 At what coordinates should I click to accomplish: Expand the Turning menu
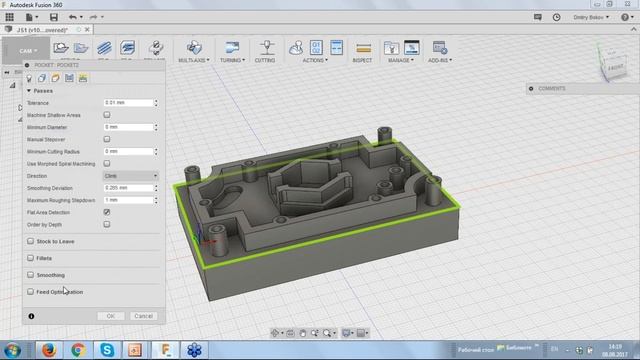point(232,60)
